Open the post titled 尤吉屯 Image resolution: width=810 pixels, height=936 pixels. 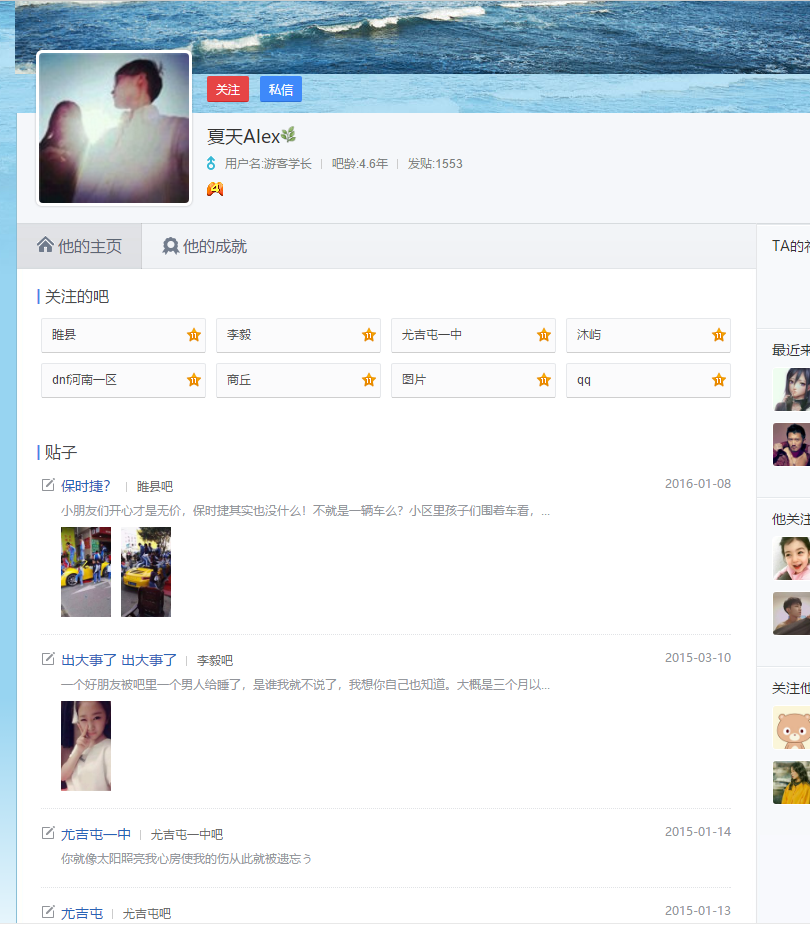(82, 913)
